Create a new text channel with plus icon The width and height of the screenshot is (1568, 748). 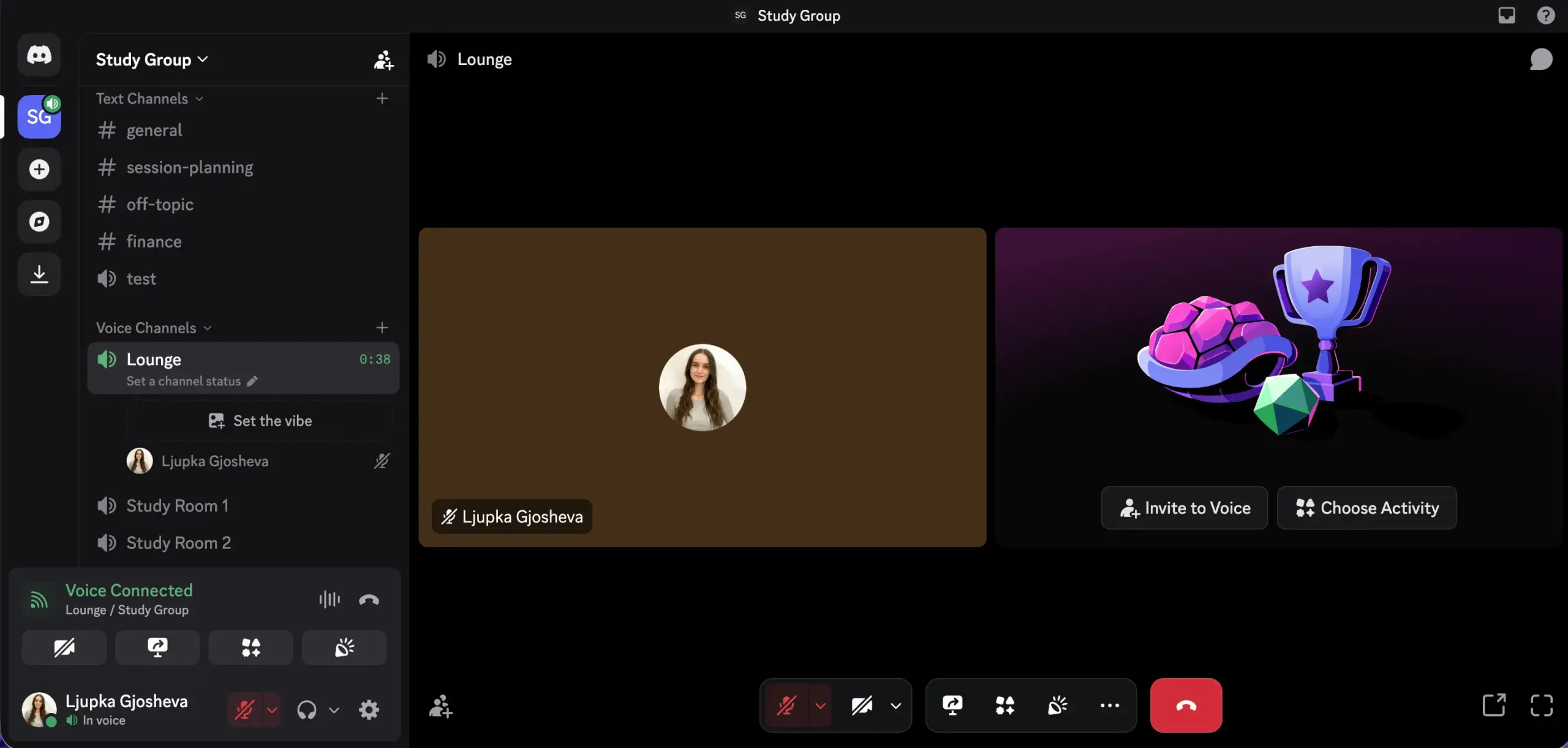tap(382, 99)
